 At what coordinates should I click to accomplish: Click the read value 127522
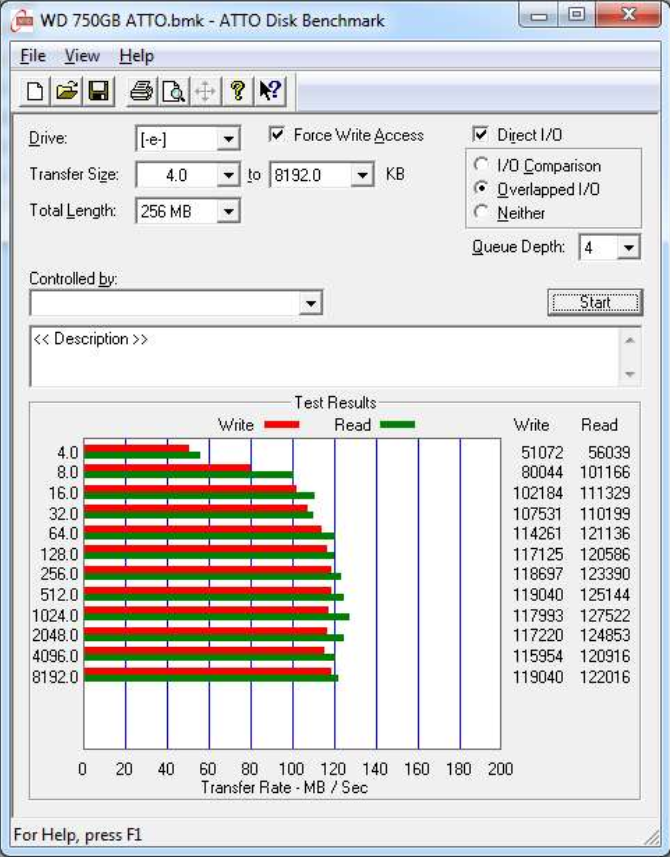click(605, 615)
